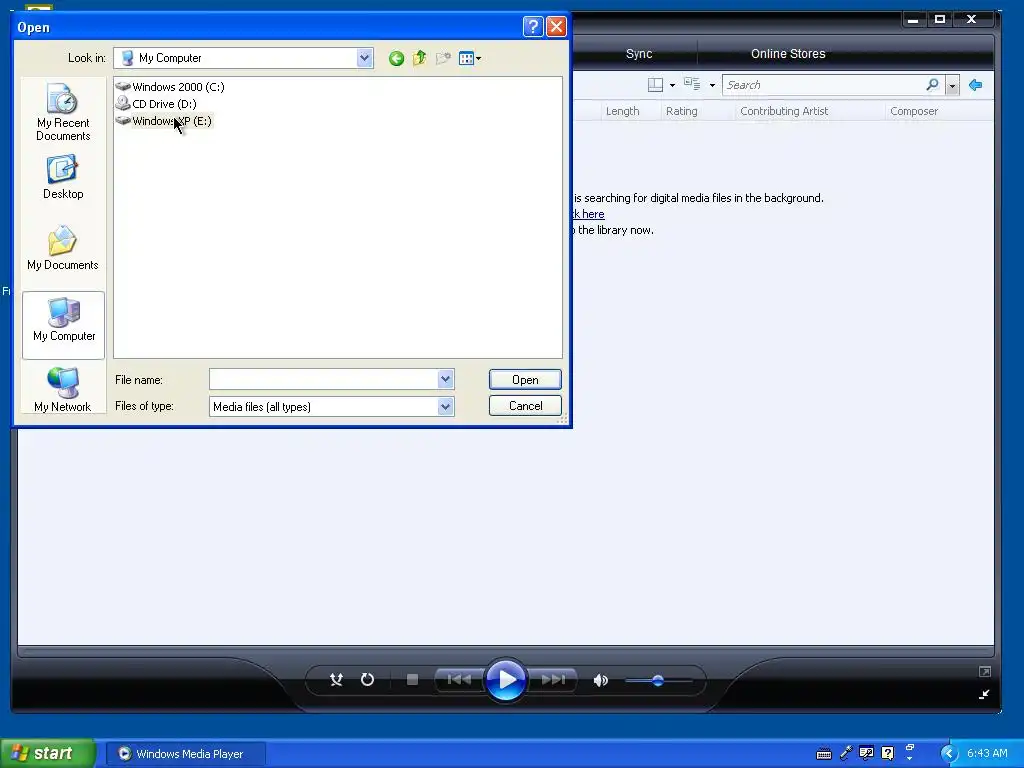Click the Media Player minimize button
The width and height of the screenshot is (1024, 768).
[913, 20]
